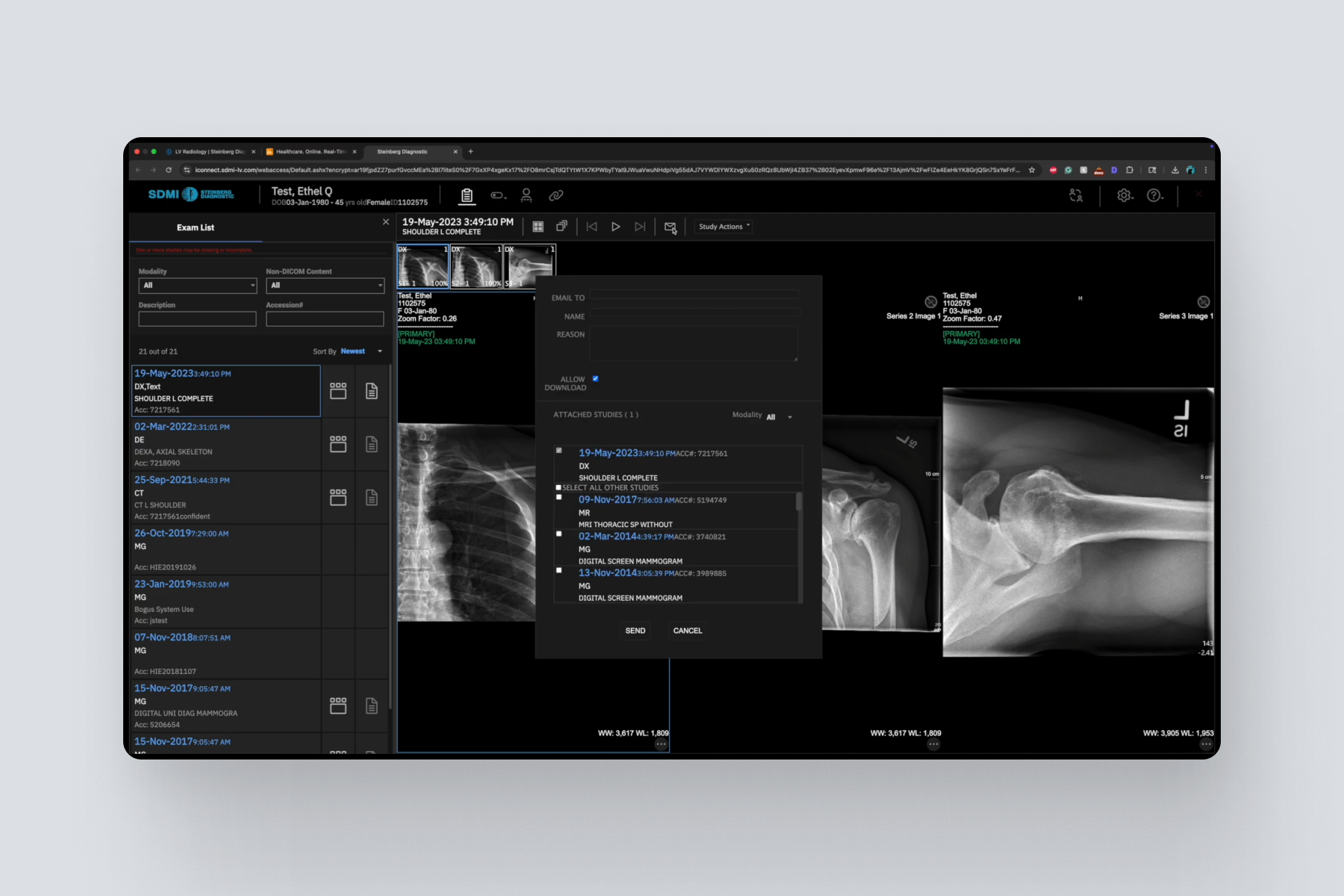Open the patient person icon
Viewport: 1344px width, 896px height.
point(526,196)
